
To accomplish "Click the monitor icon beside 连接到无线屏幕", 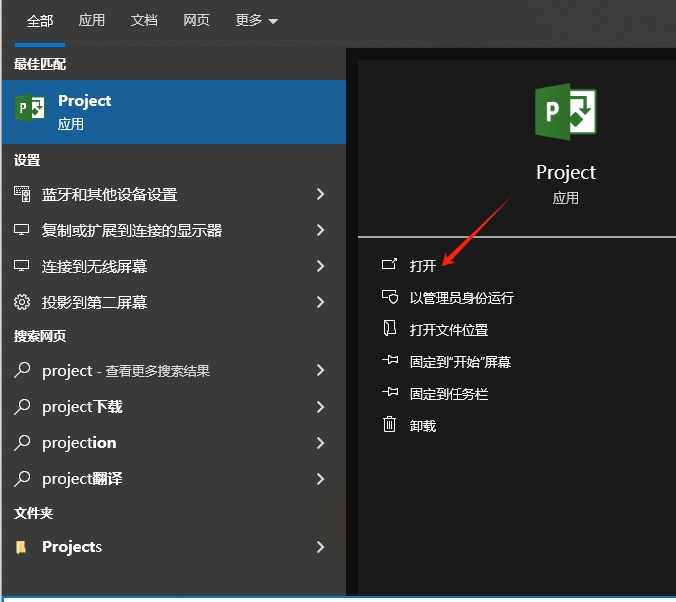I will (22, 265).
